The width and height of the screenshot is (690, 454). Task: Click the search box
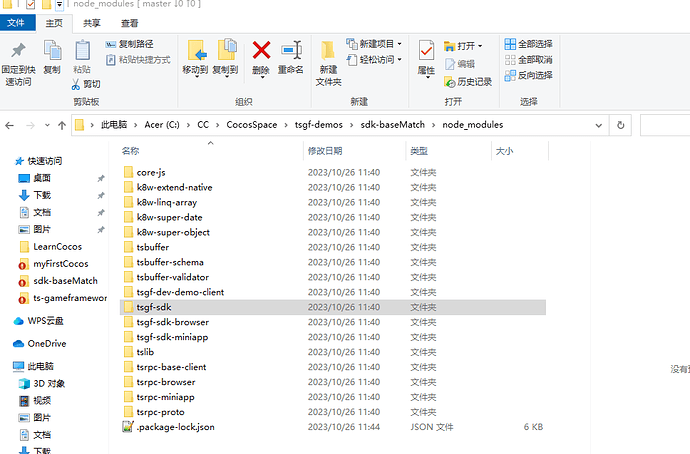click(x=664, y=125)
